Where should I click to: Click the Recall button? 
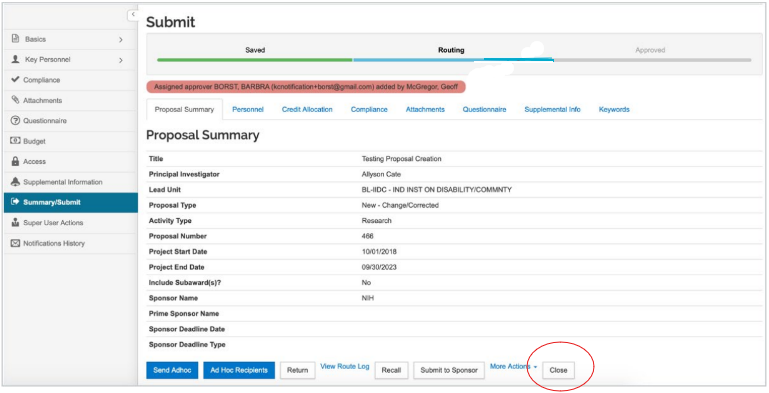pyautogui.click(x=391, y=370)
